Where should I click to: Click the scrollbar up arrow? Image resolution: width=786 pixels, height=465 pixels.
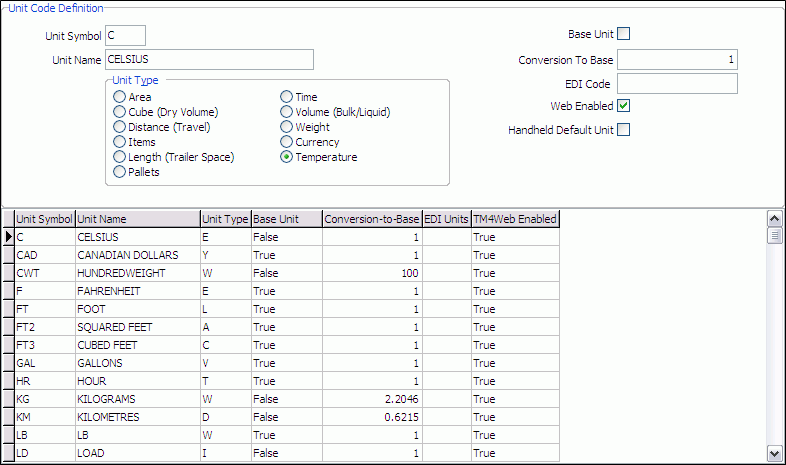[x=773, y=218]
